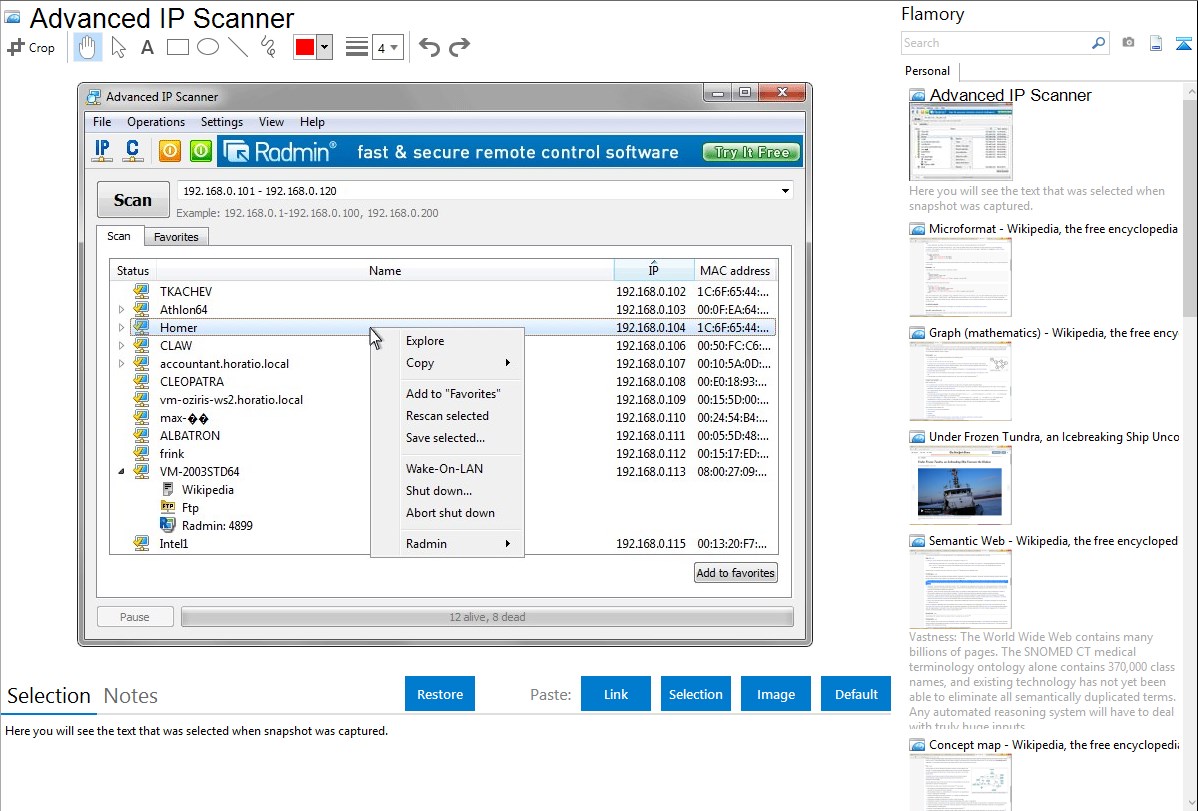This screenshot has height=811, width=1198.
Task: Collapse the VM-2003STD64 node
Action: pos(121,472)
